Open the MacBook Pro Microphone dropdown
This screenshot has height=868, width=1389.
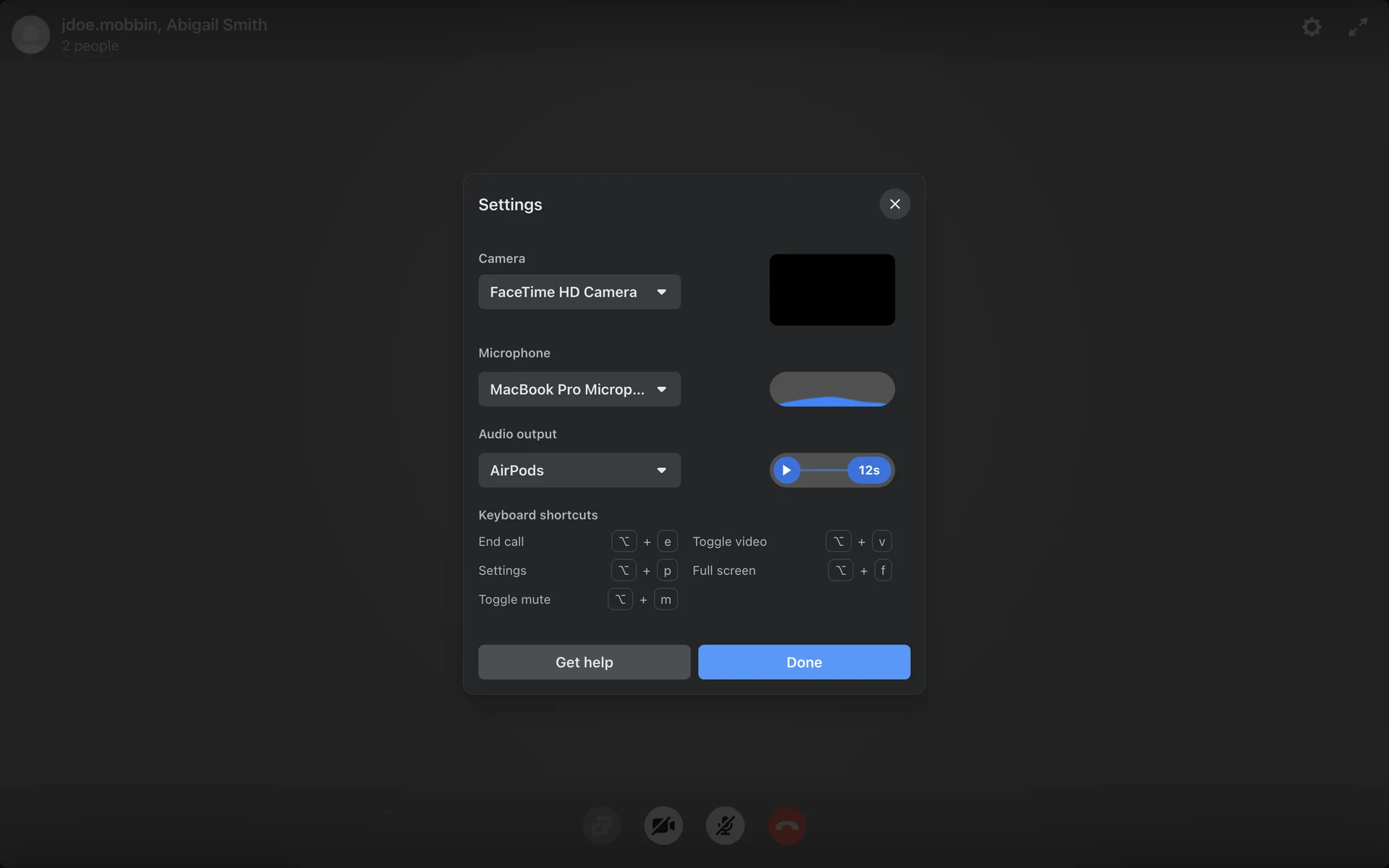(x=579, y=389)
